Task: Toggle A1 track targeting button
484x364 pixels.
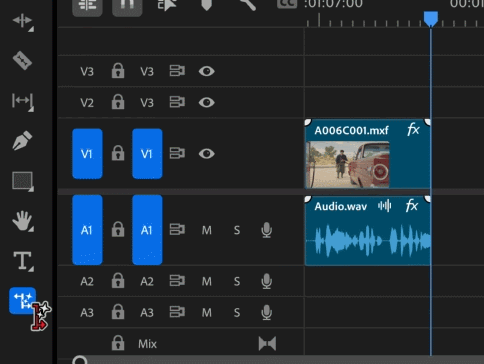Action: [147, 230]
